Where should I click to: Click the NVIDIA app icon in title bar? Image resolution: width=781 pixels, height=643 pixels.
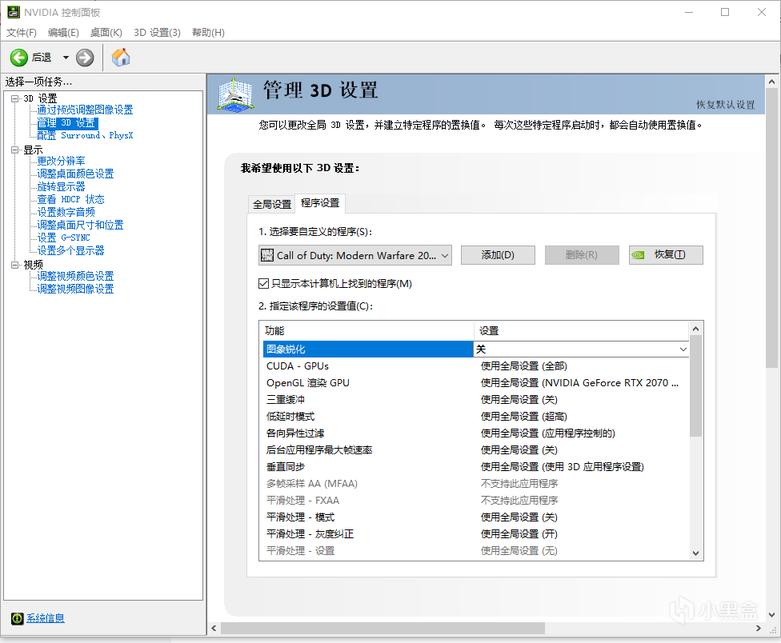coord(12,12)
